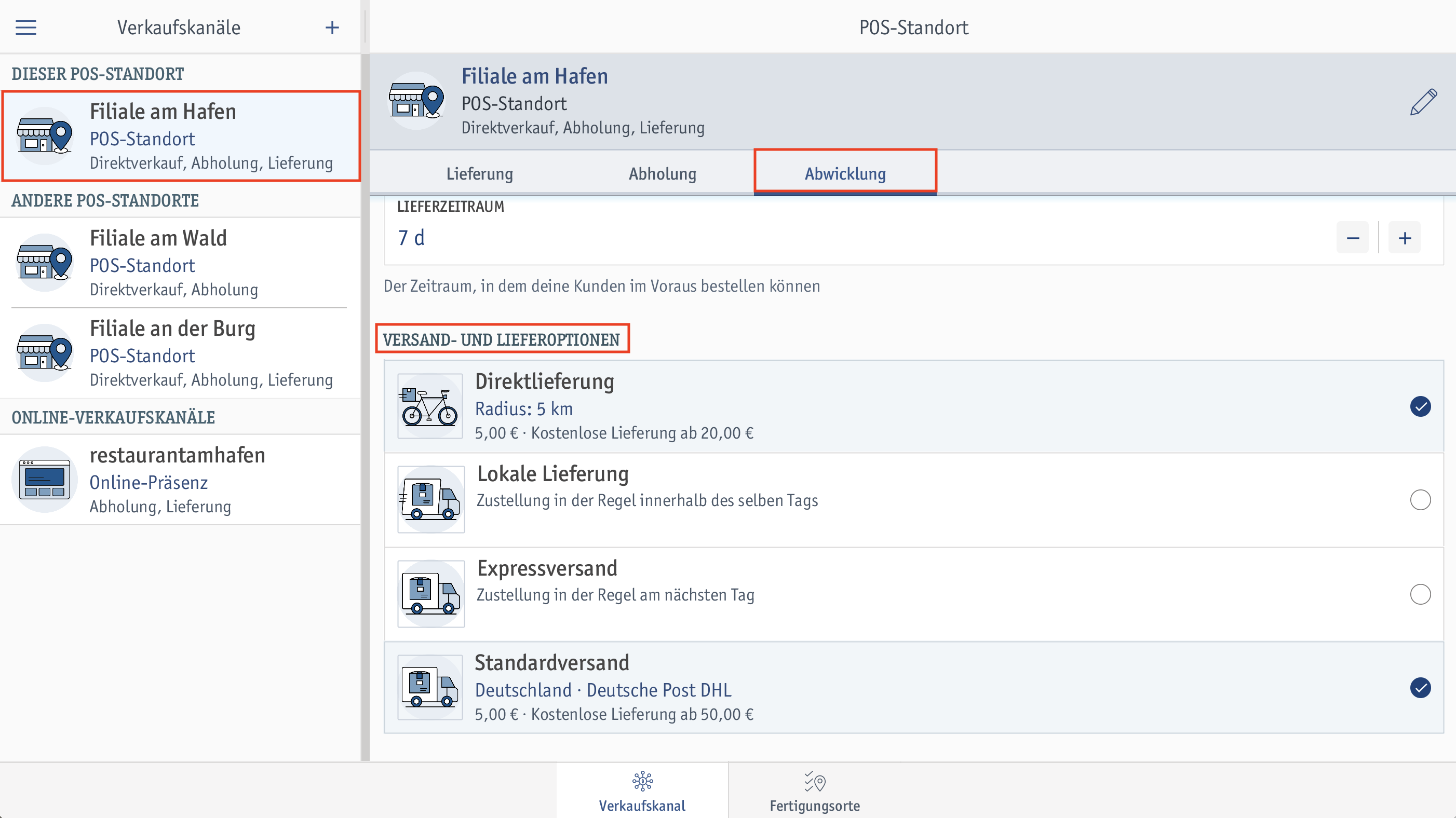This screenshot has width=1456, height=818.
Task: Click the Fertigungsorte bottom tab icon
Action: [x=815, y=782]
